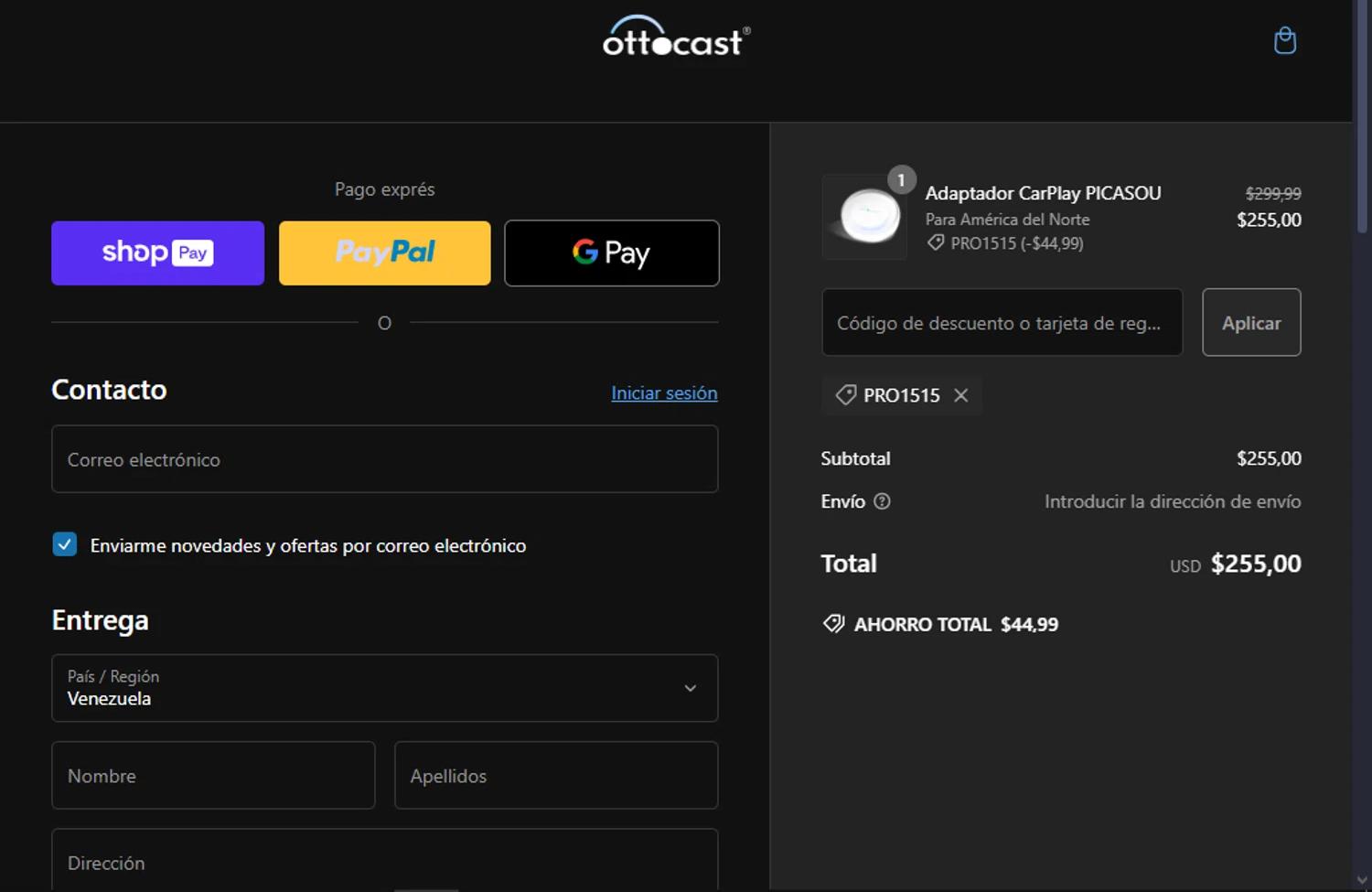Apply discount with Aplicar button
Viewport: 1372px width, 892px height.
[x=1251, y=322]
